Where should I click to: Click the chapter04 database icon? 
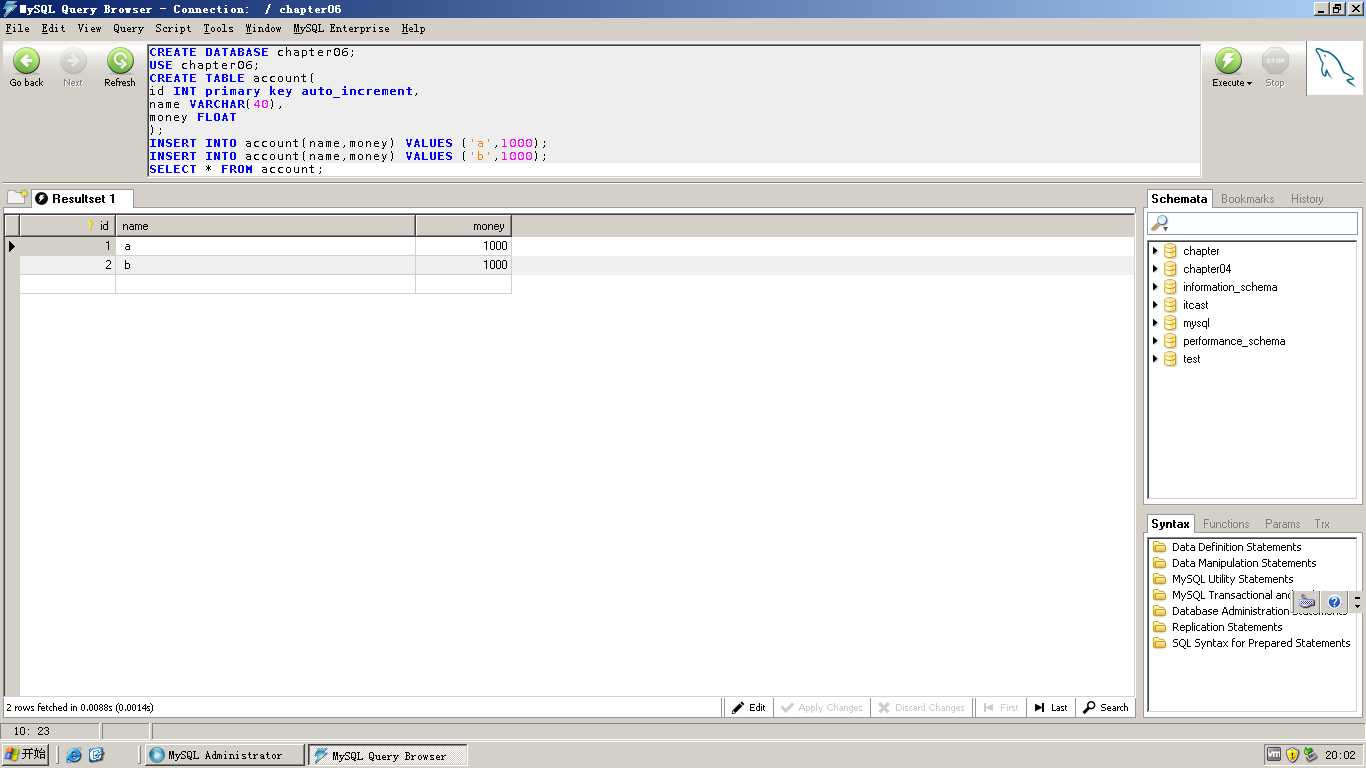pyautogui.click(x=1170, y=269)
